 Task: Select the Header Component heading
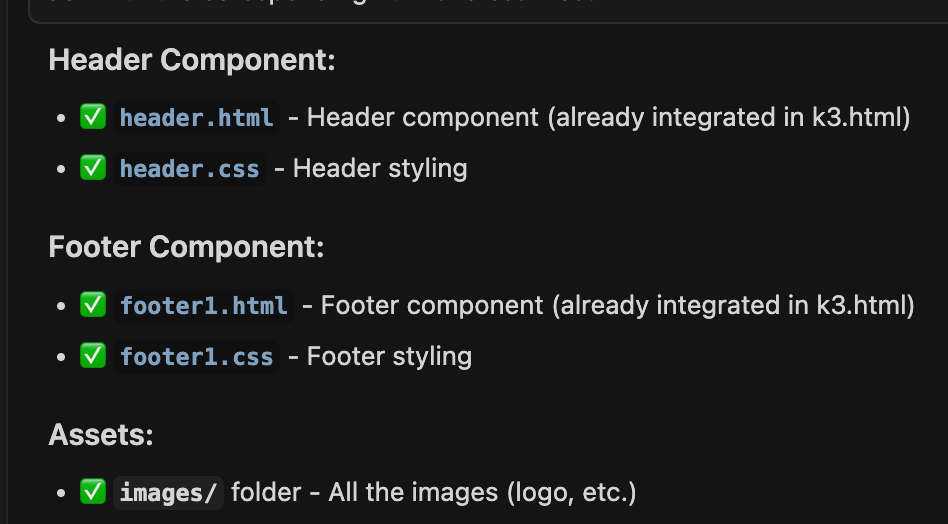tap(192, 60)
